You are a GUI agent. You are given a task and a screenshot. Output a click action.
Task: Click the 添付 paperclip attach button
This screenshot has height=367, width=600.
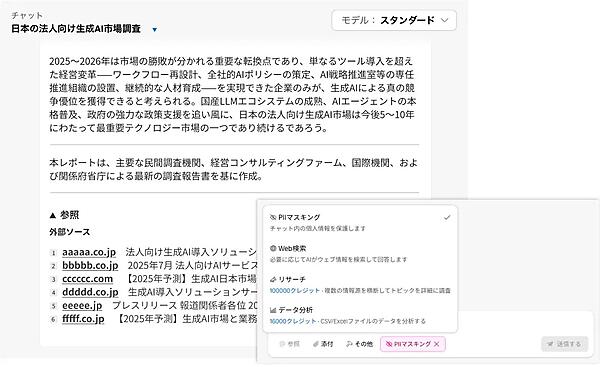coord(323,344)
